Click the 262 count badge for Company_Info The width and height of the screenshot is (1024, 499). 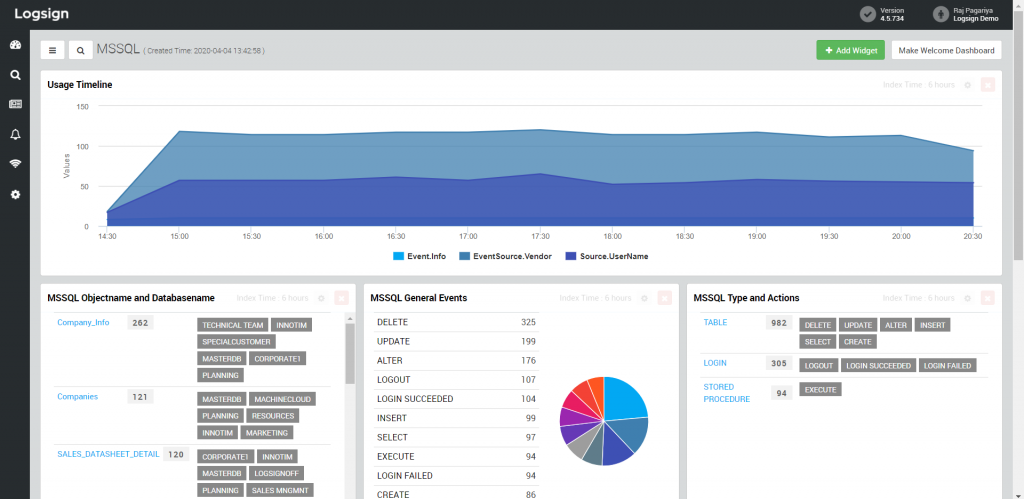click(140, 323)
